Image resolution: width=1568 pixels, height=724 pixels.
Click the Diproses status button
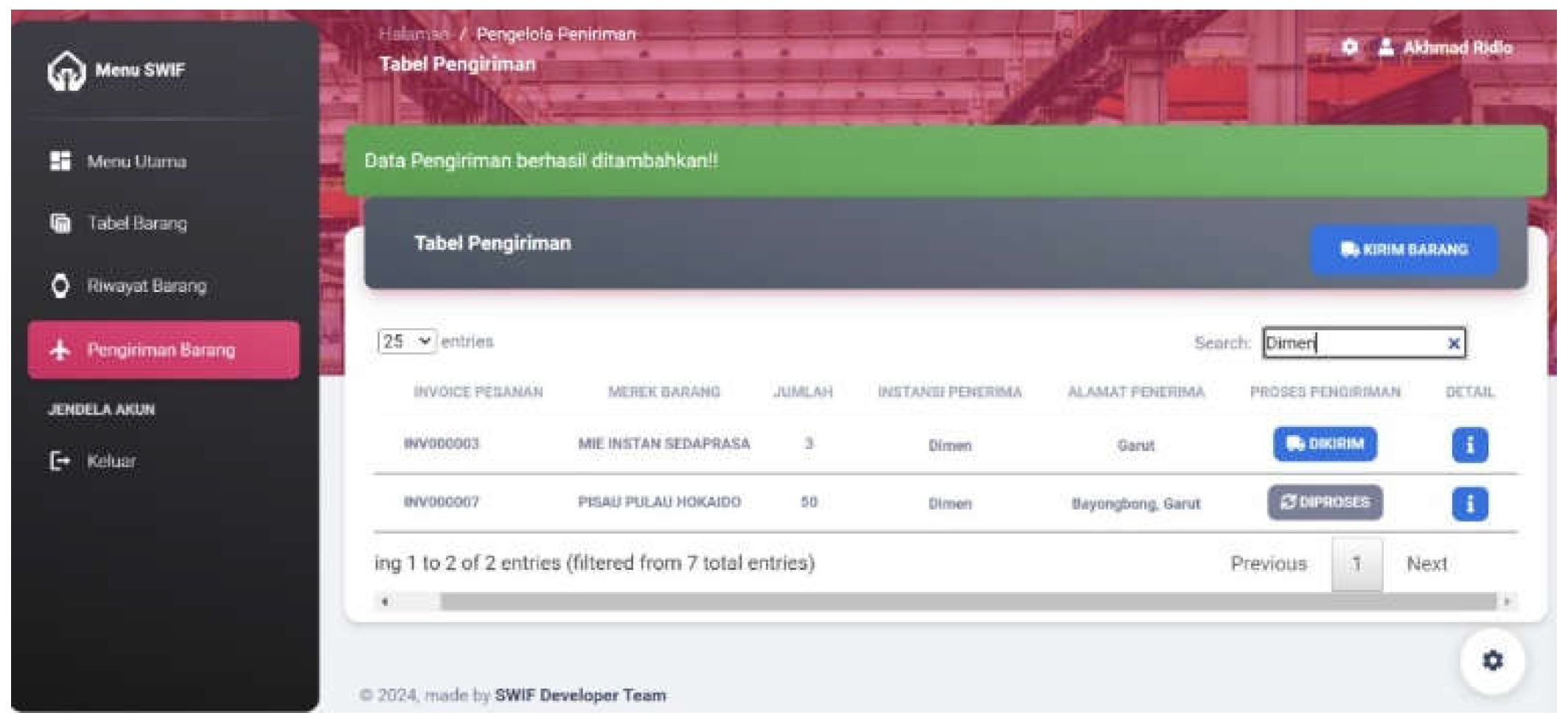(x=1325, y=503)
